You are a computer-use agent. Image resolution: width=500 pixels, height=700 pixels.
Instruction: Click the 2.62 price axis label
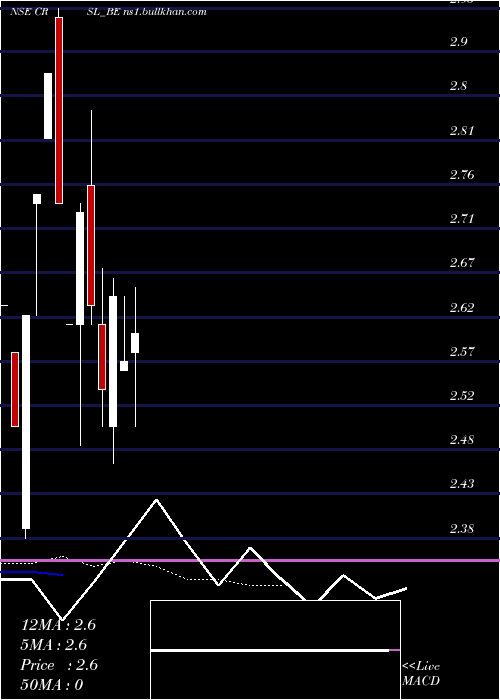coord(461,308)
